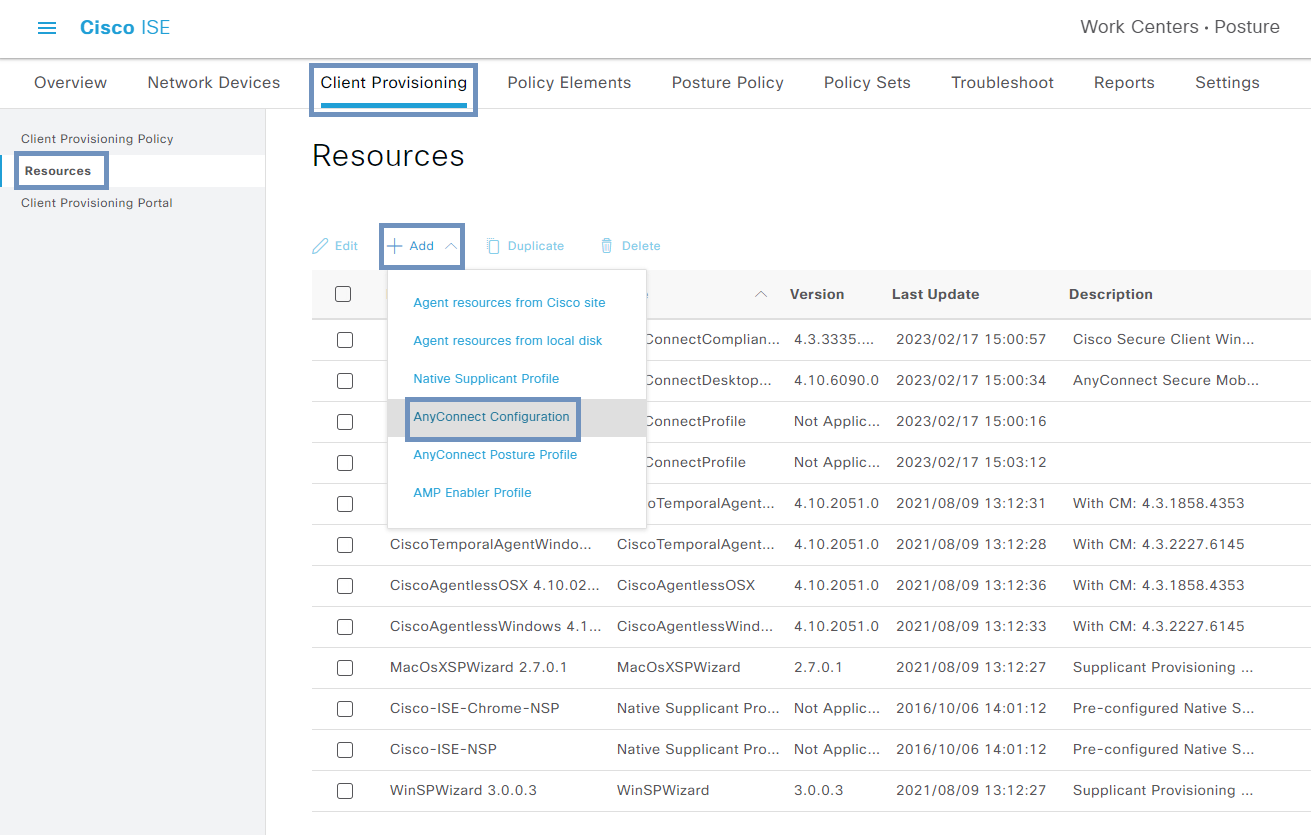1311x835 pixels.
Task: Click CiscoAgentlessOSX 4.10.02... name
Action: click(x=495, y=586)
